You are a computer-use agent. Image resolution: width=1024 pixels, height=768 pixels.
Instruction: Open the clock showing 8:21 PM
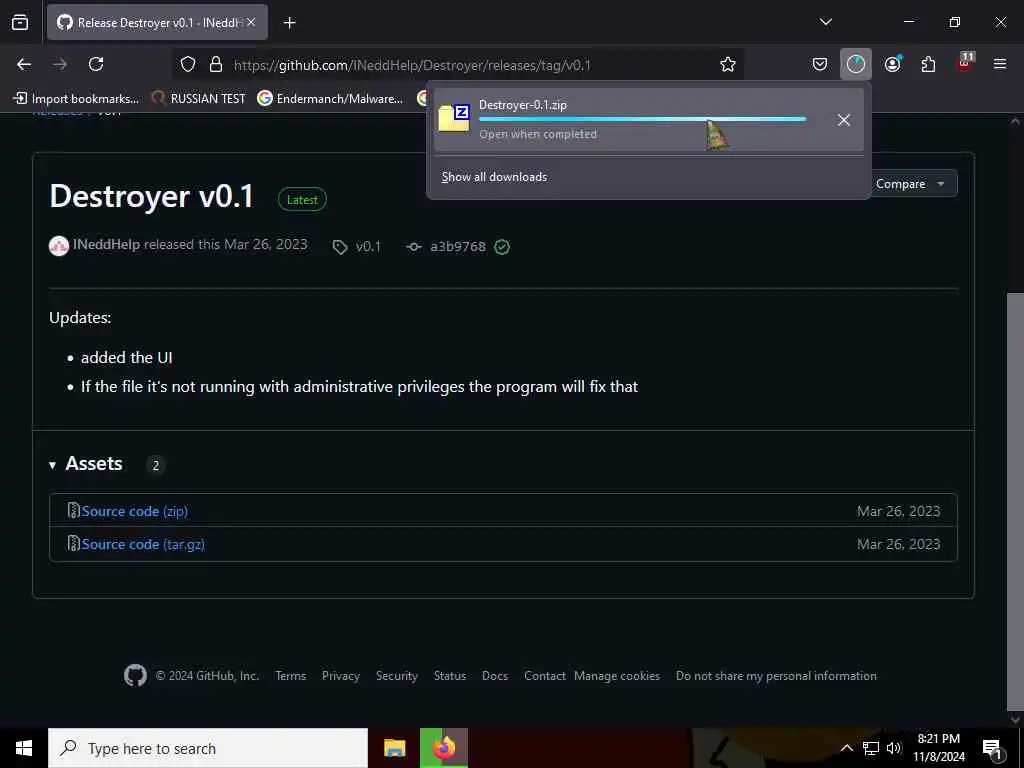click(938, 748)
